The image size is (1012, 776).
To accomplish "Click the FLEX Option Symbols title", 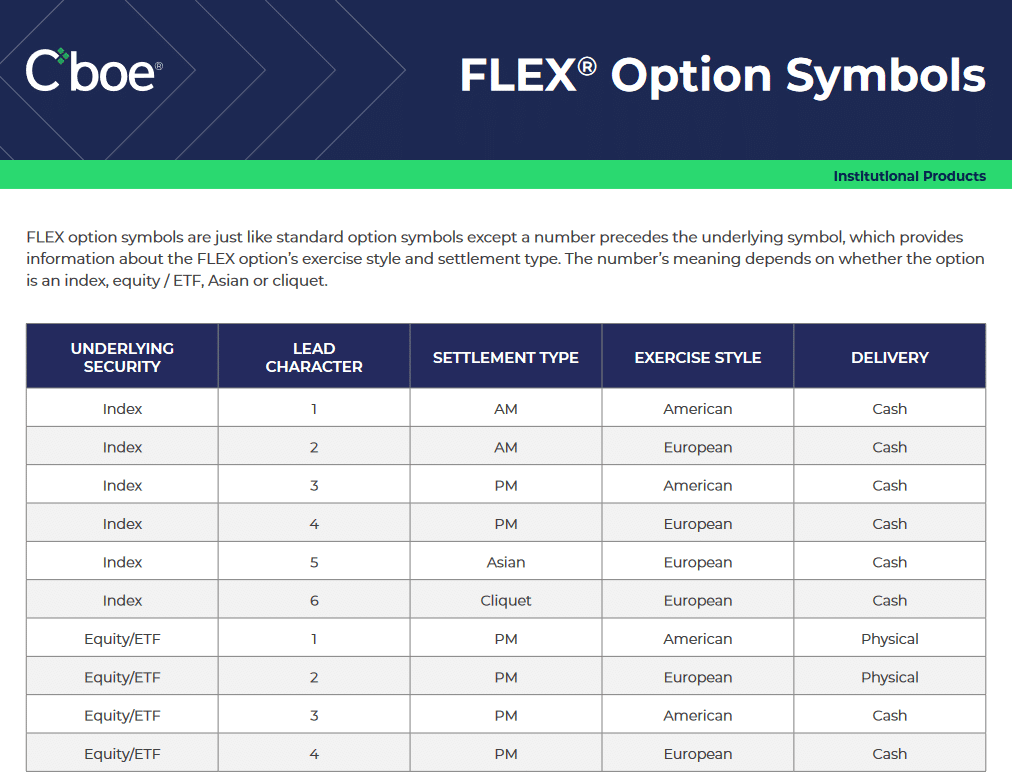I will (722, 76).
